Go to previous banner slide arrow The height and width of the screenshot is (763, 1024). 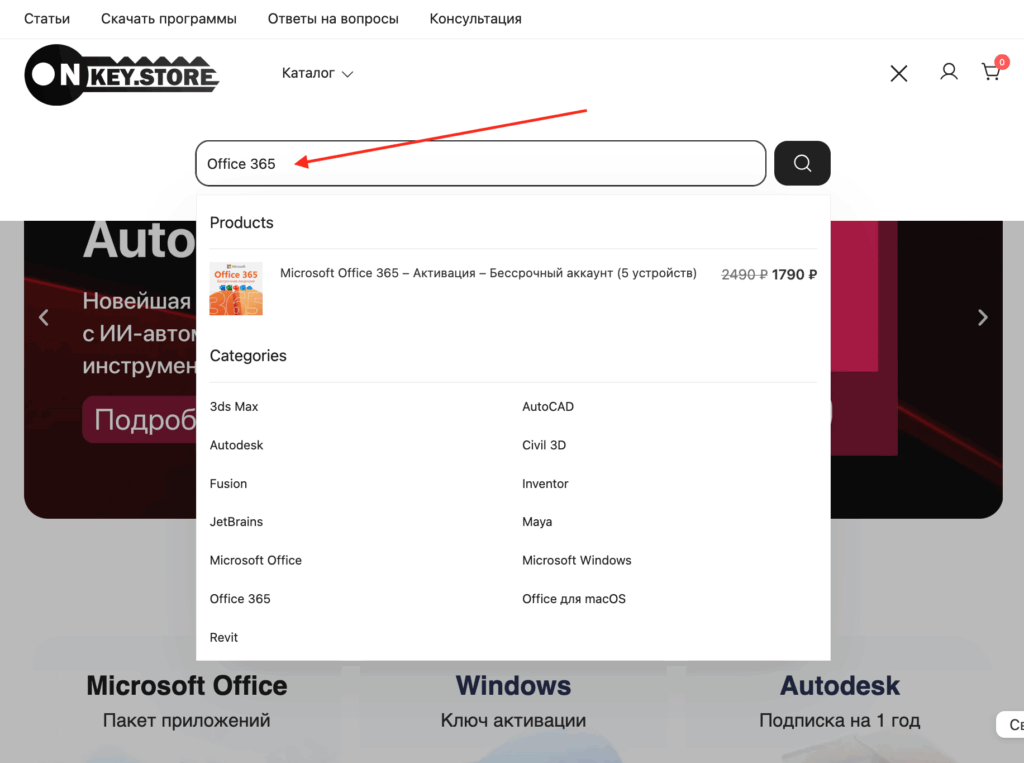44,318
